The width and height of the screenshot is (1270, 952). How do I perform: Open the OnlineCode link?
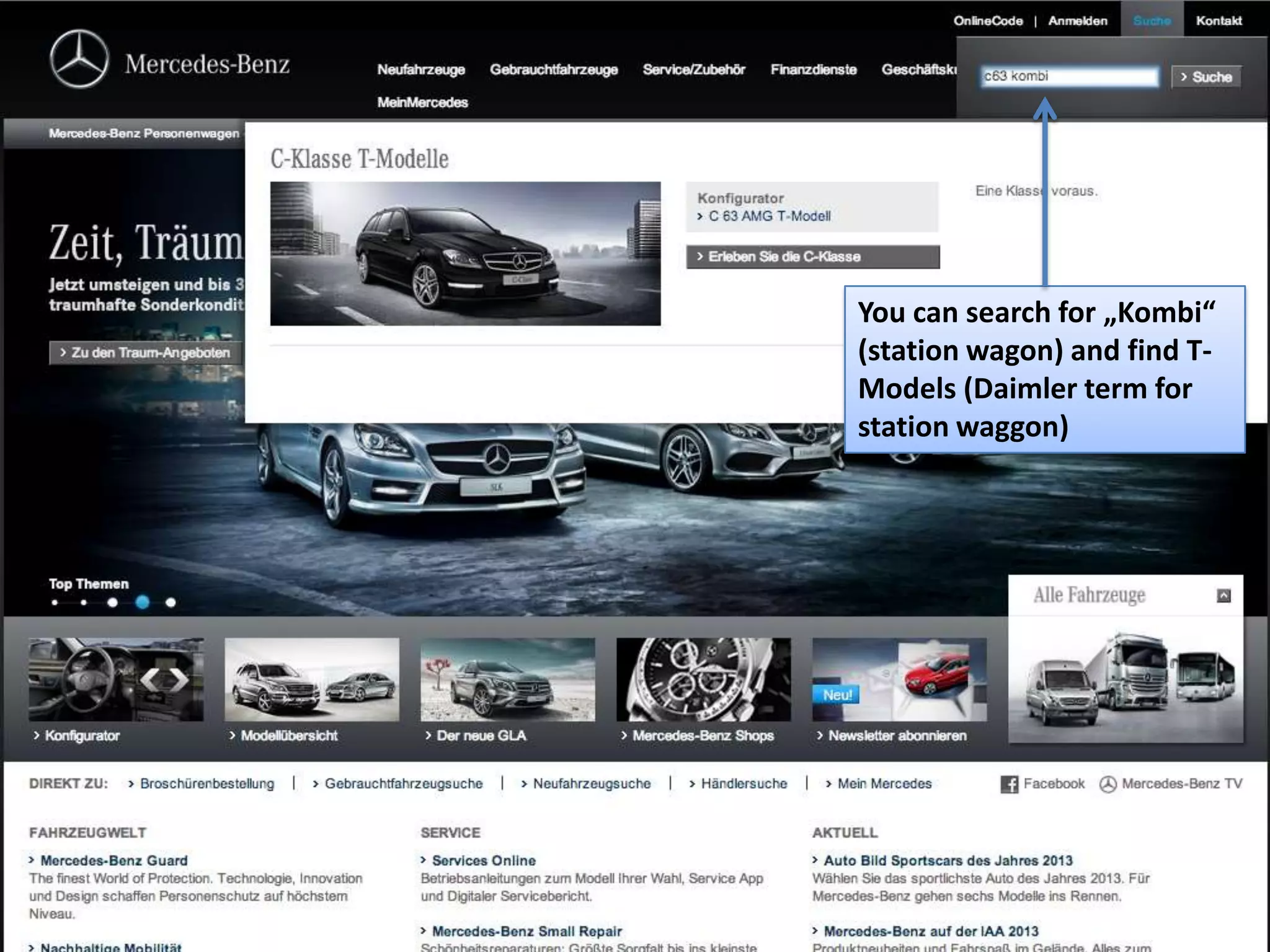[988, 20]
